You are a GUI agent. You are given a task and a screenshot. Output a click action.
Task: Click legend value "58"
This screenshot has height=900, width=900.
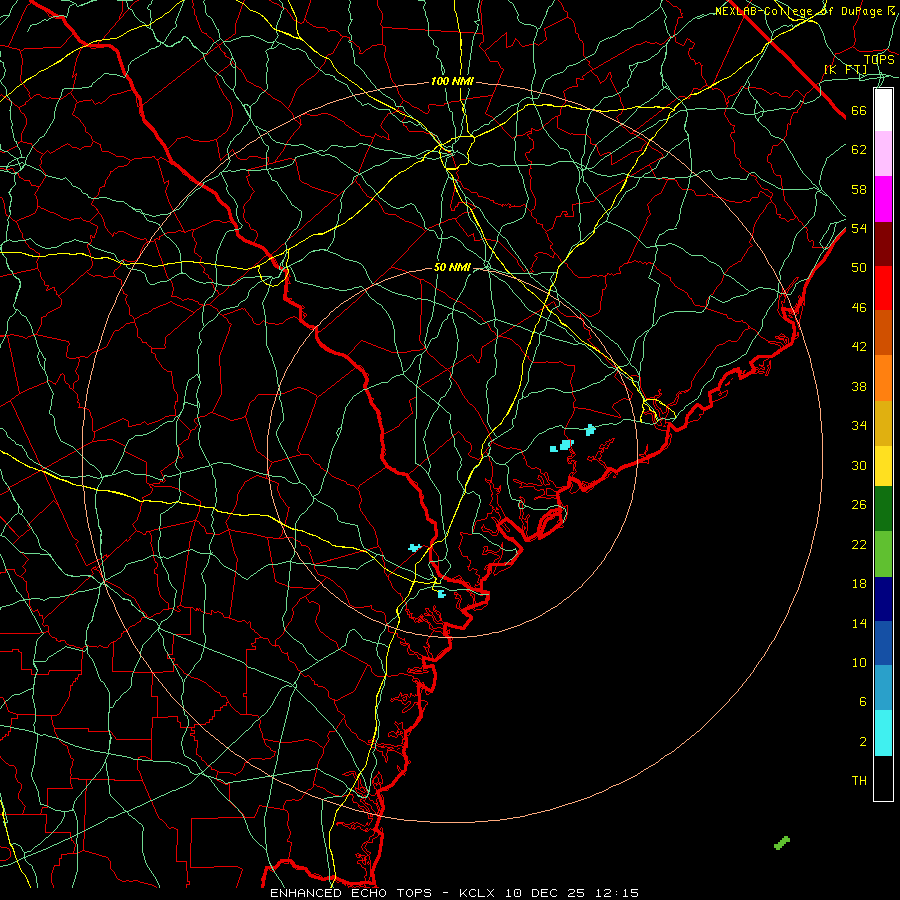pos(859,189)
